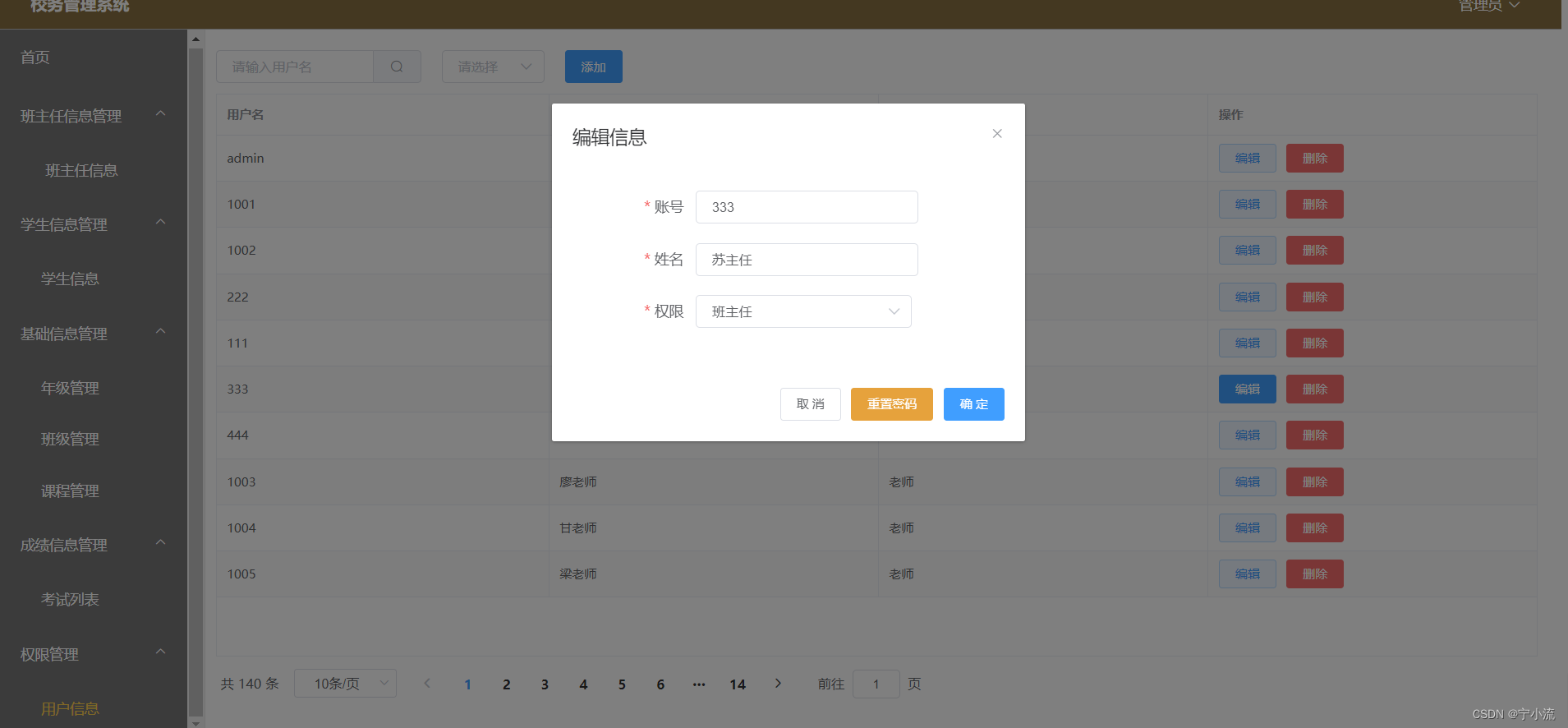Go to page 5
1568x728 pixels.
(x=622, y=684)
